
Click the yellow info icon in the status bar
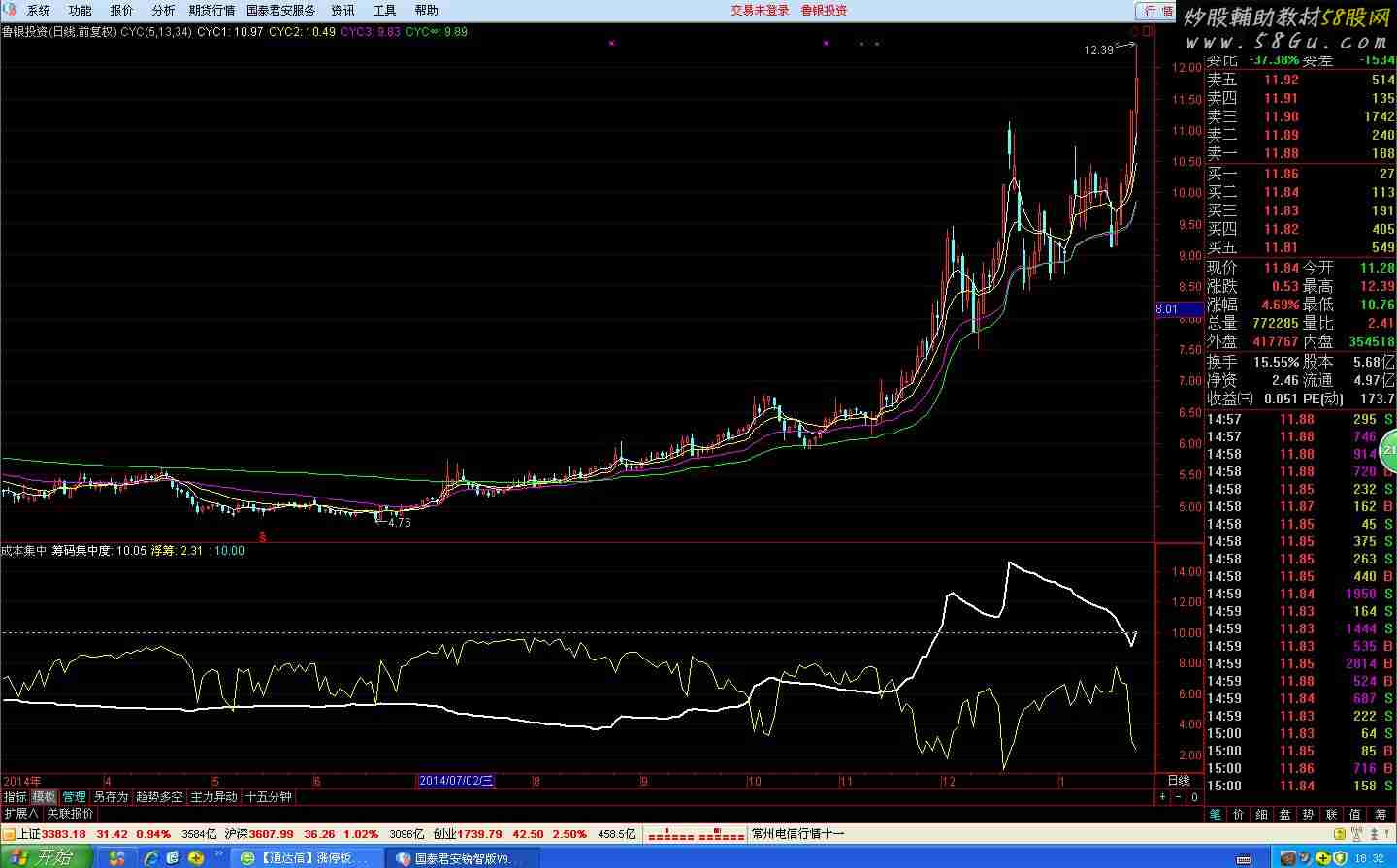[x=1340, y=833]
